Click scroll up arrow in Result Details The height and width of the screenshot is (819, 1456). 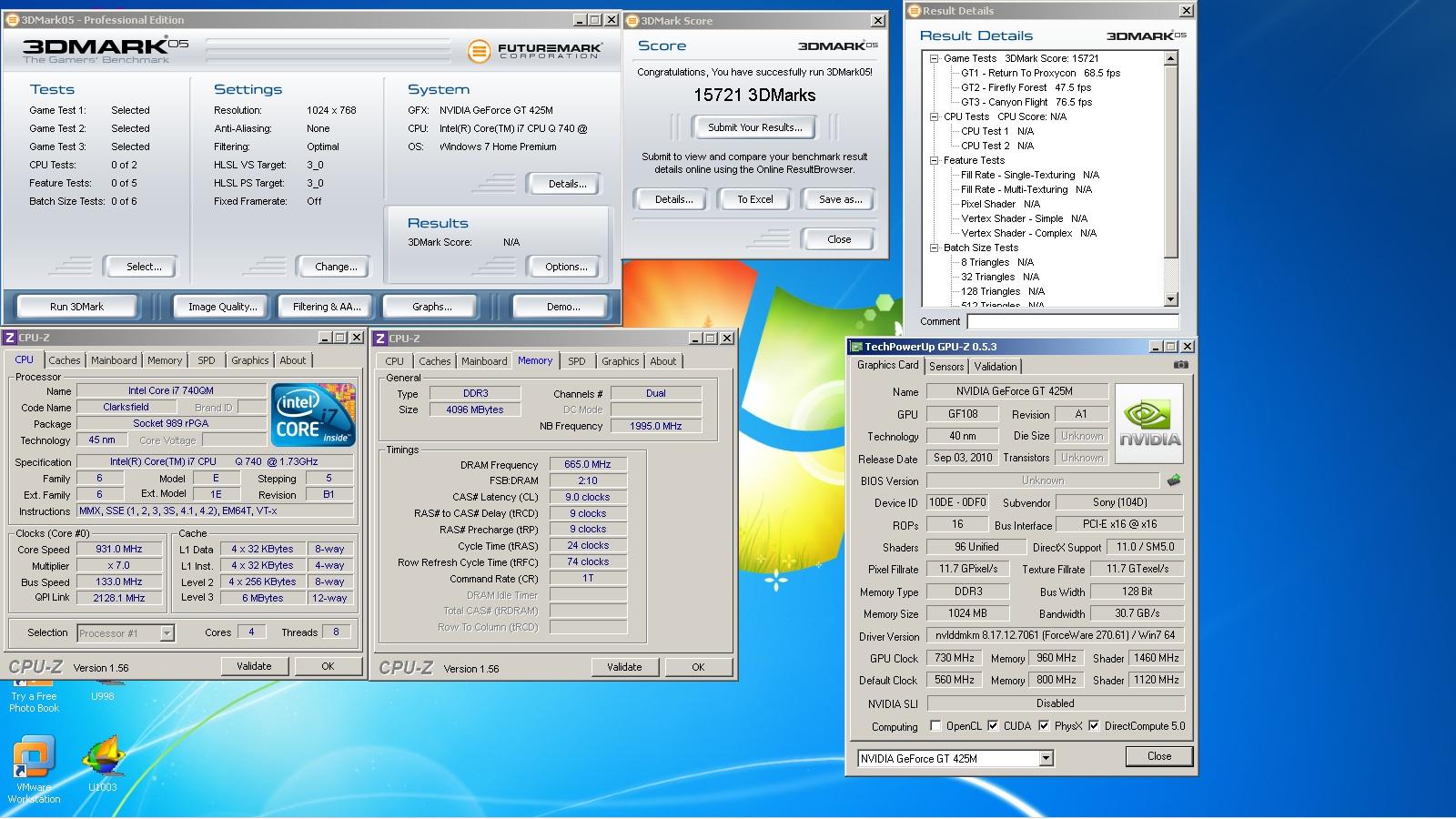[1171, 58]
